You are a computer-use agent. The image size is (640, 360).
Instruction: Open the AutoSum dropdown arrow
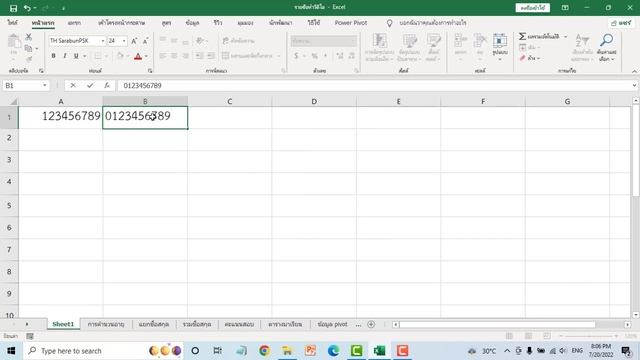pyautogui.click(x=566, y=37)
